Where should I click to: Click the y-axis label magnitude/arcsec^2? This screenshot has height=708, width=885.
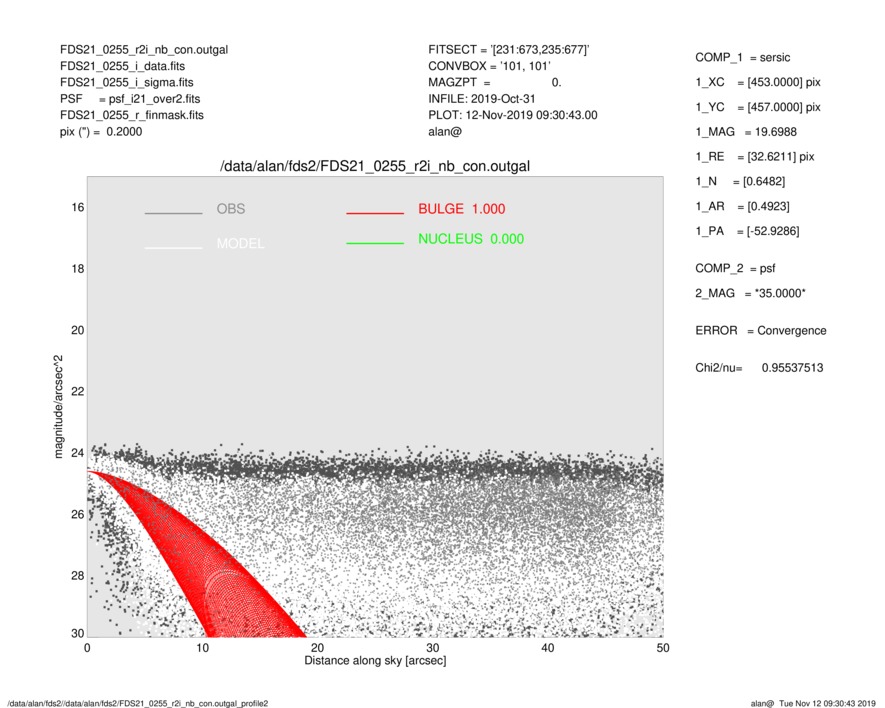point(59,407)
